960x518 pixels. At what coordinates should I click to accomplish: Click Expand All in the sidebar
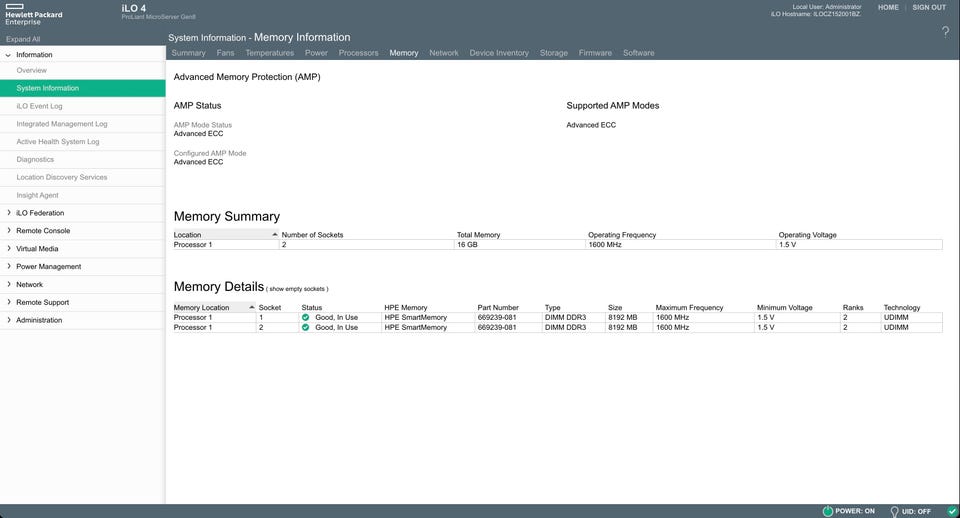23,39
